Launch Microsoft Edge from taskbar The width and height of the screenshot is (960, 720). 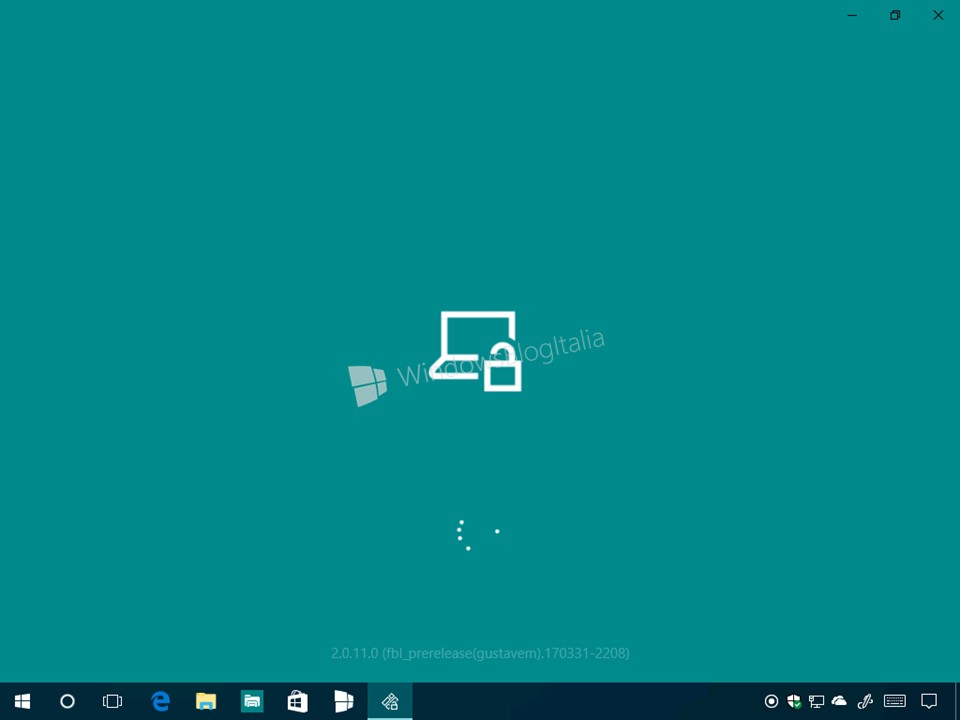[x=160, y=701]
